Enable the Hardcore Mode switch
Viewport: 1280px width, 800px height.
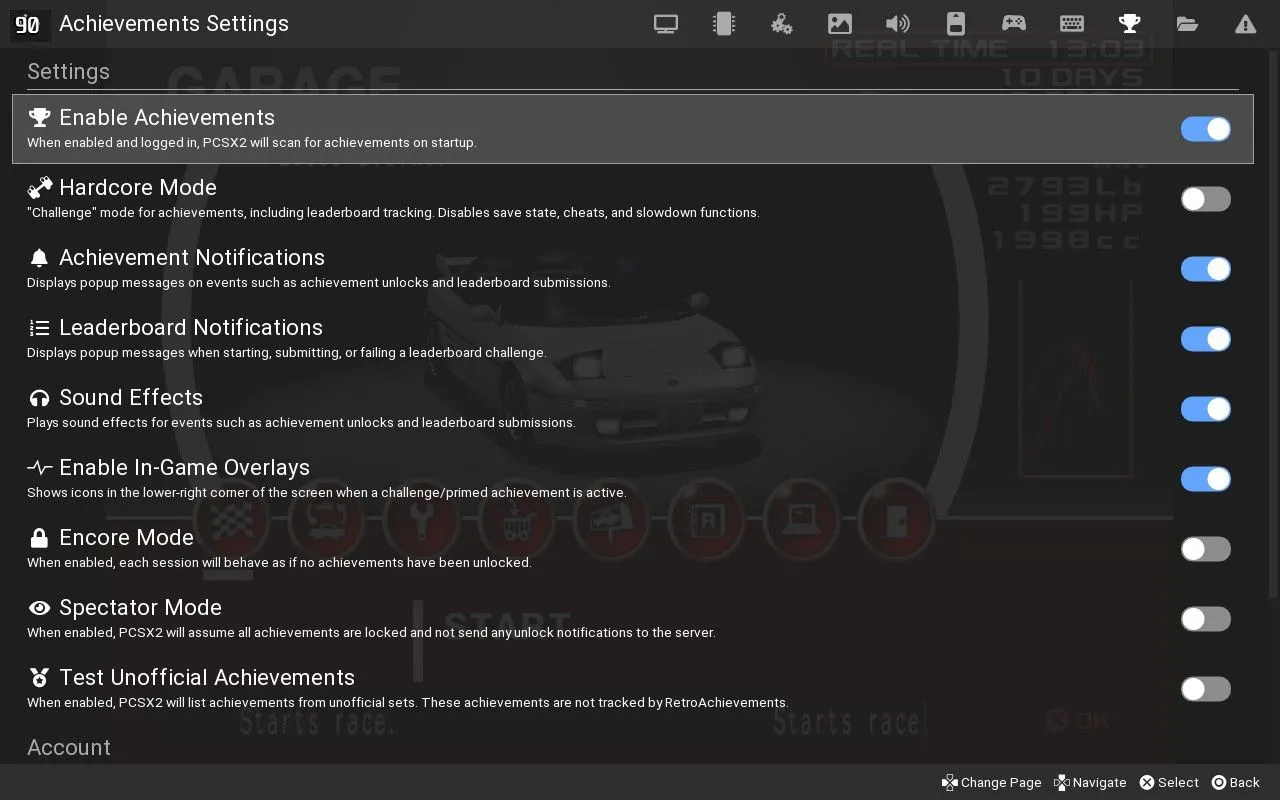(x=1206, y=199)
